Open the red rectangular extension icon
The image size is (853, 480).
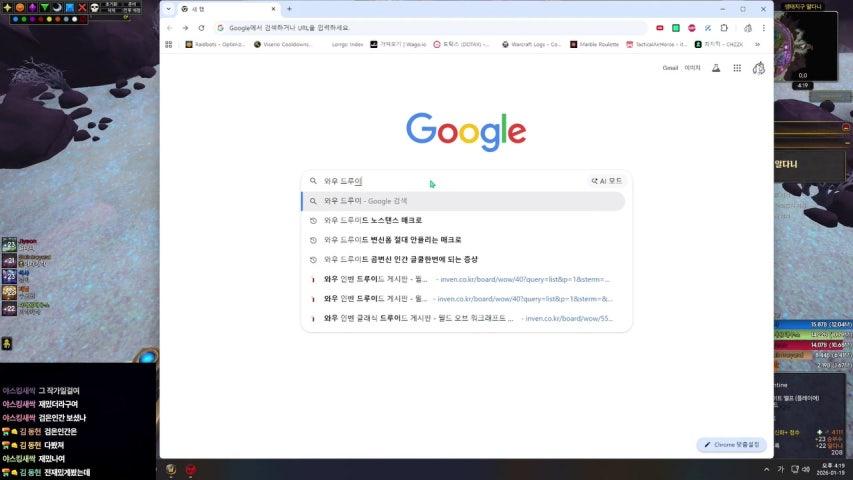660,28
